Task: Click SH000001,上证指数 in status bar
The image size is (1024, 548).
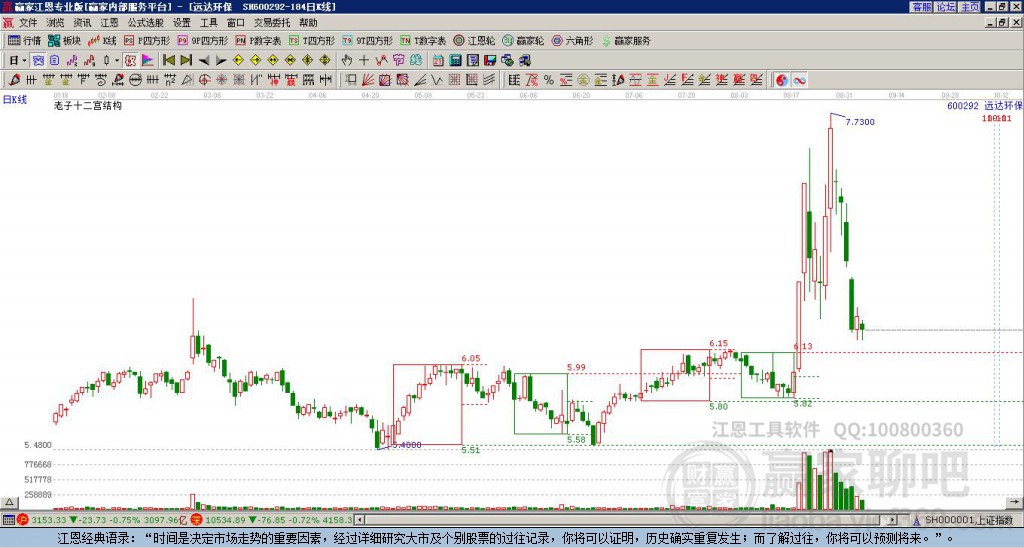Action: (967, 520)
